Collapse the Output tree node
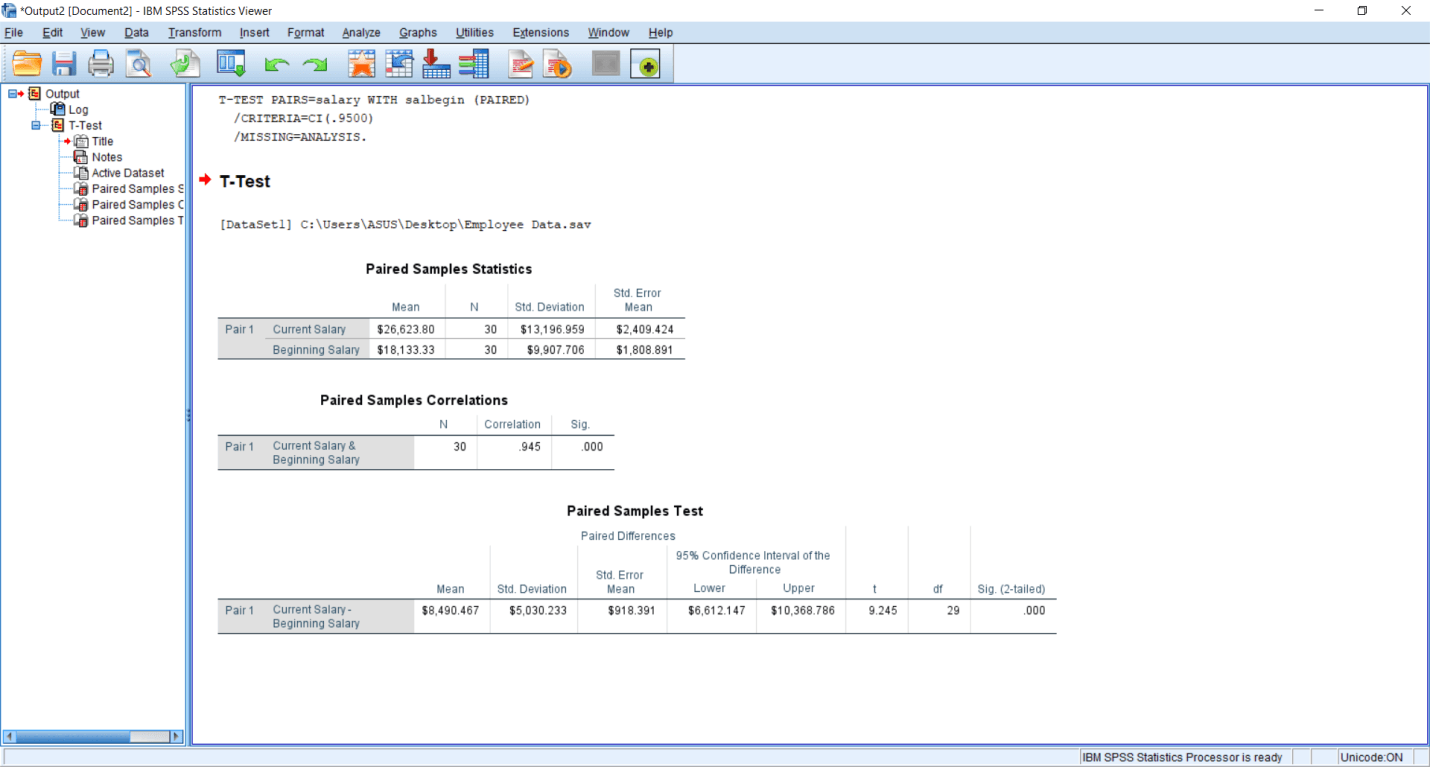This screenshot has width=1430, height=767. [12, 94]
